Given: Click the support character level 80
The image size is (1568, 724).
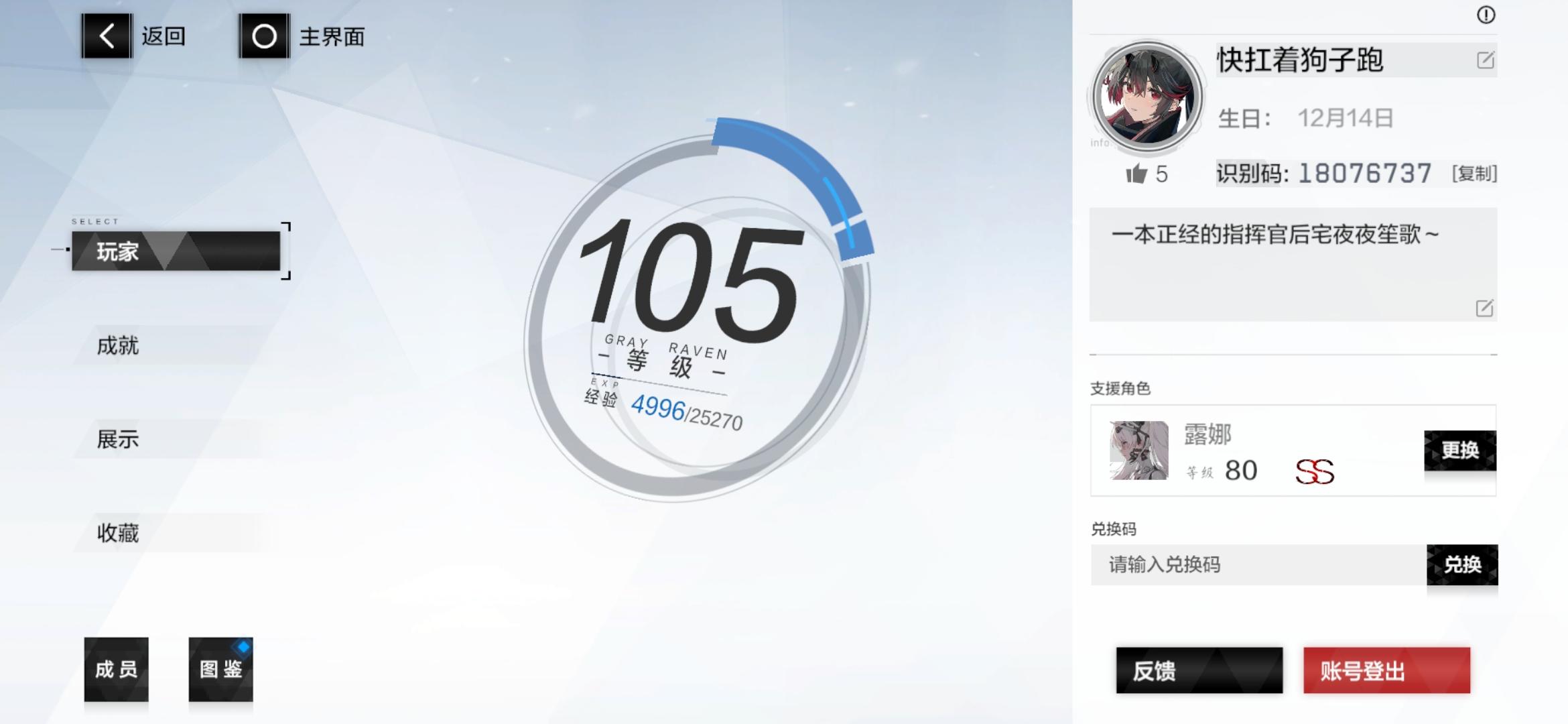Looking at the screenshot, I should (x=1241, y=471).
